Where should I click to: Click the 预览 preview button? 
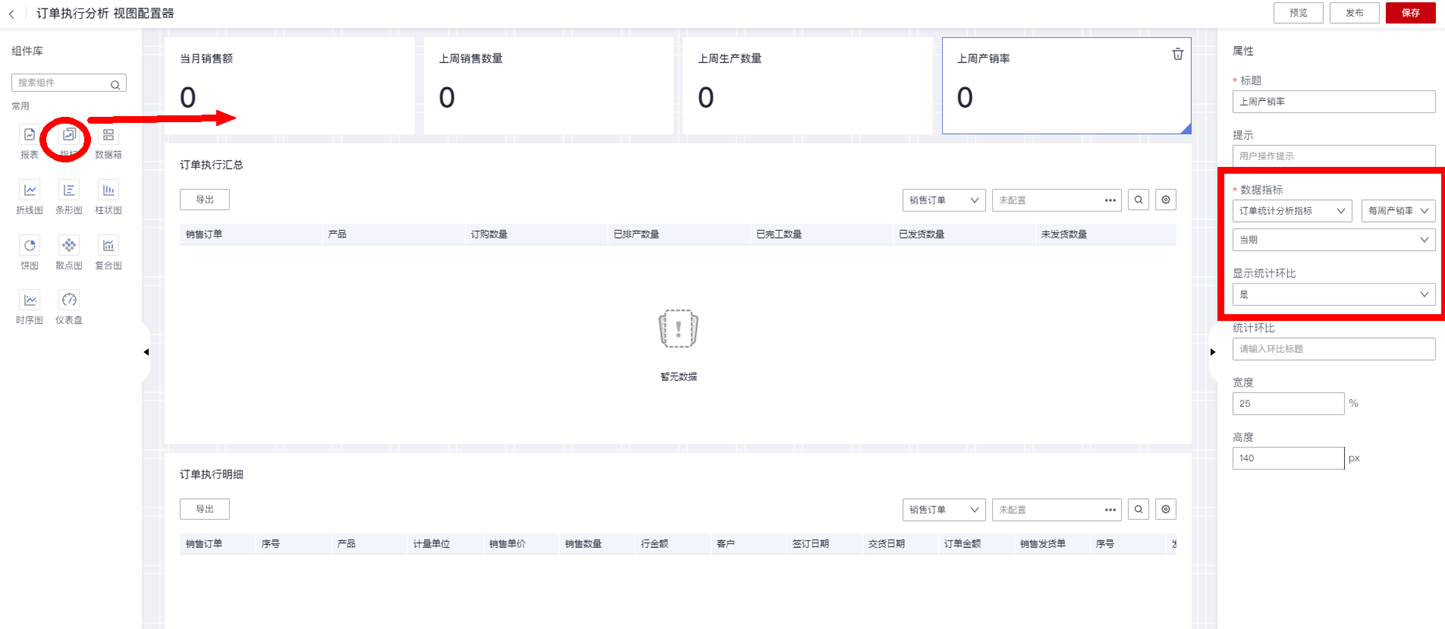tap(1298, 13)
